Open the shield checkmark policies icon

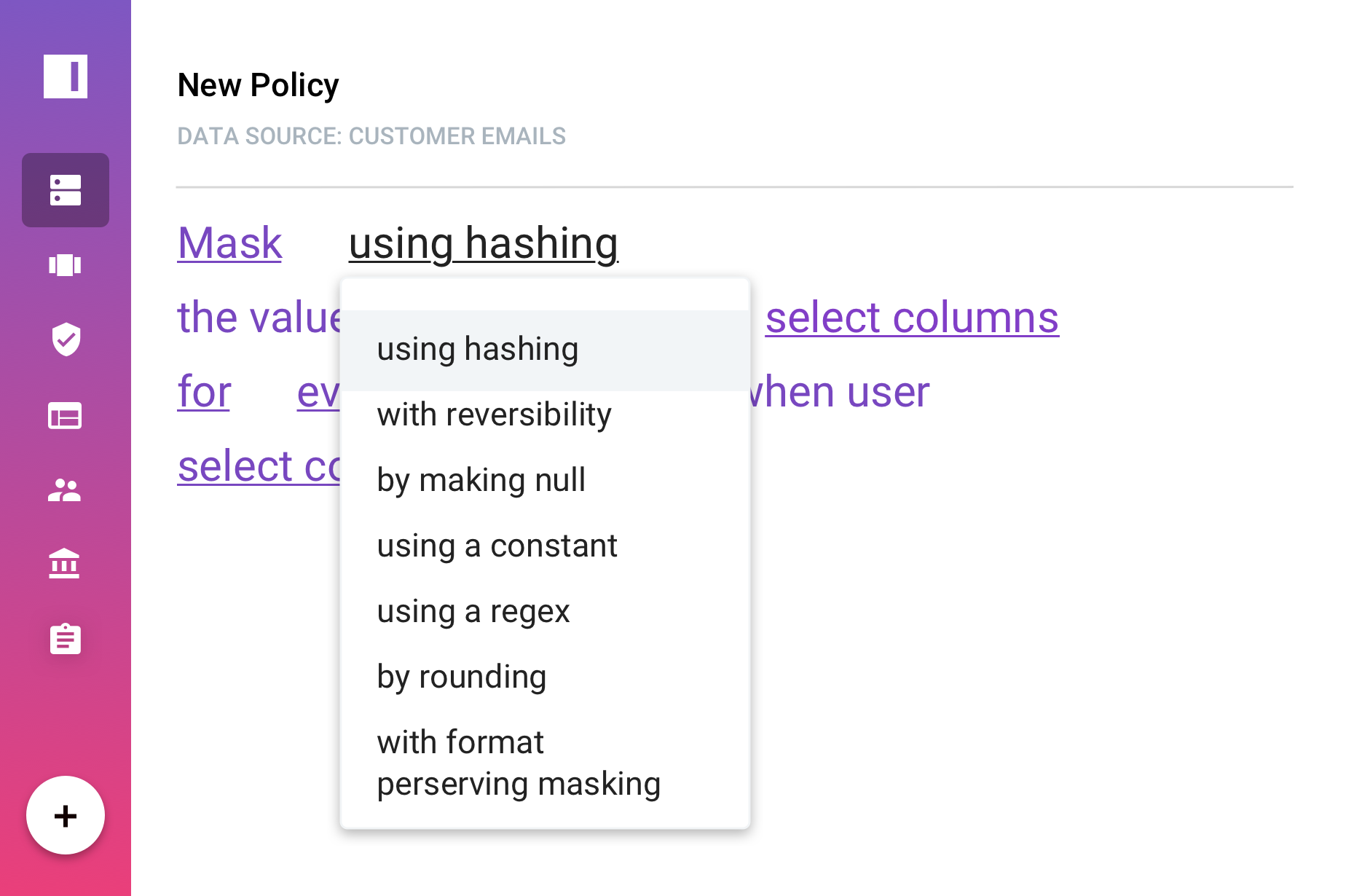[x=66, y=339]
